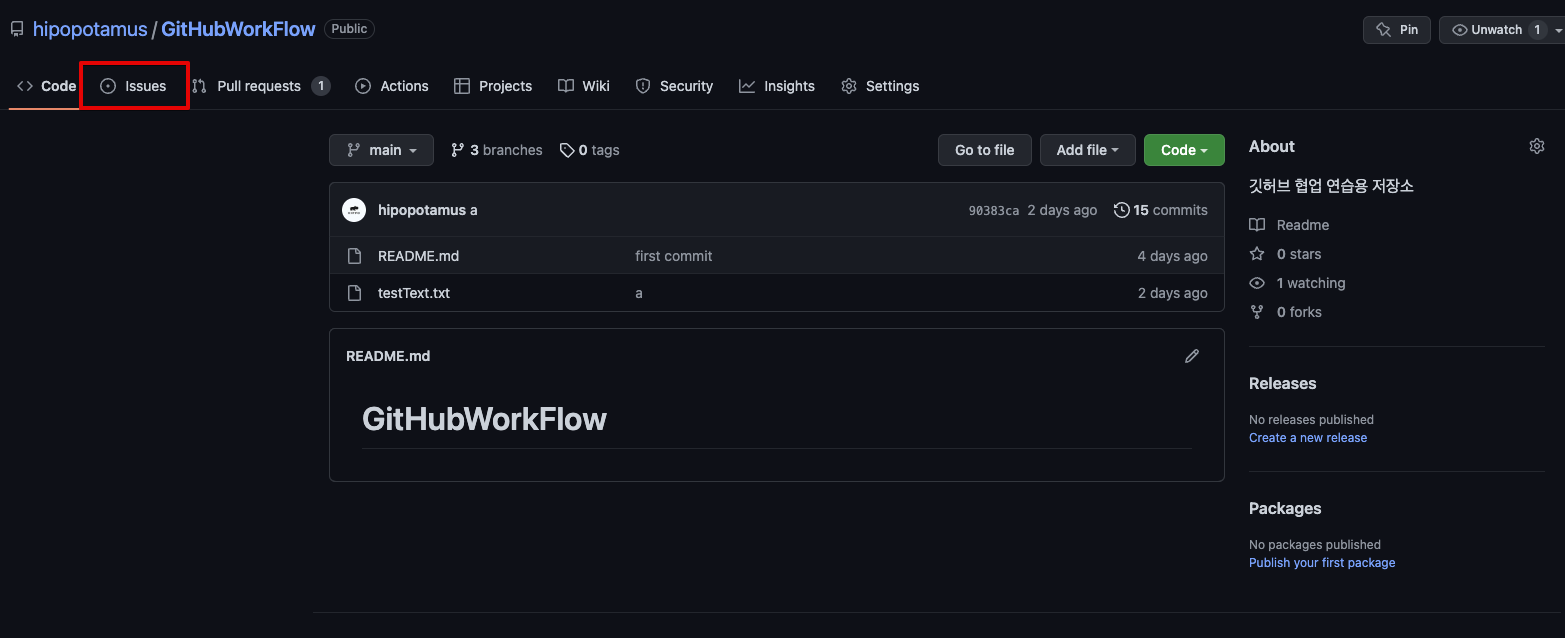
Task: Open the Security tab
Action: (675, 86)
